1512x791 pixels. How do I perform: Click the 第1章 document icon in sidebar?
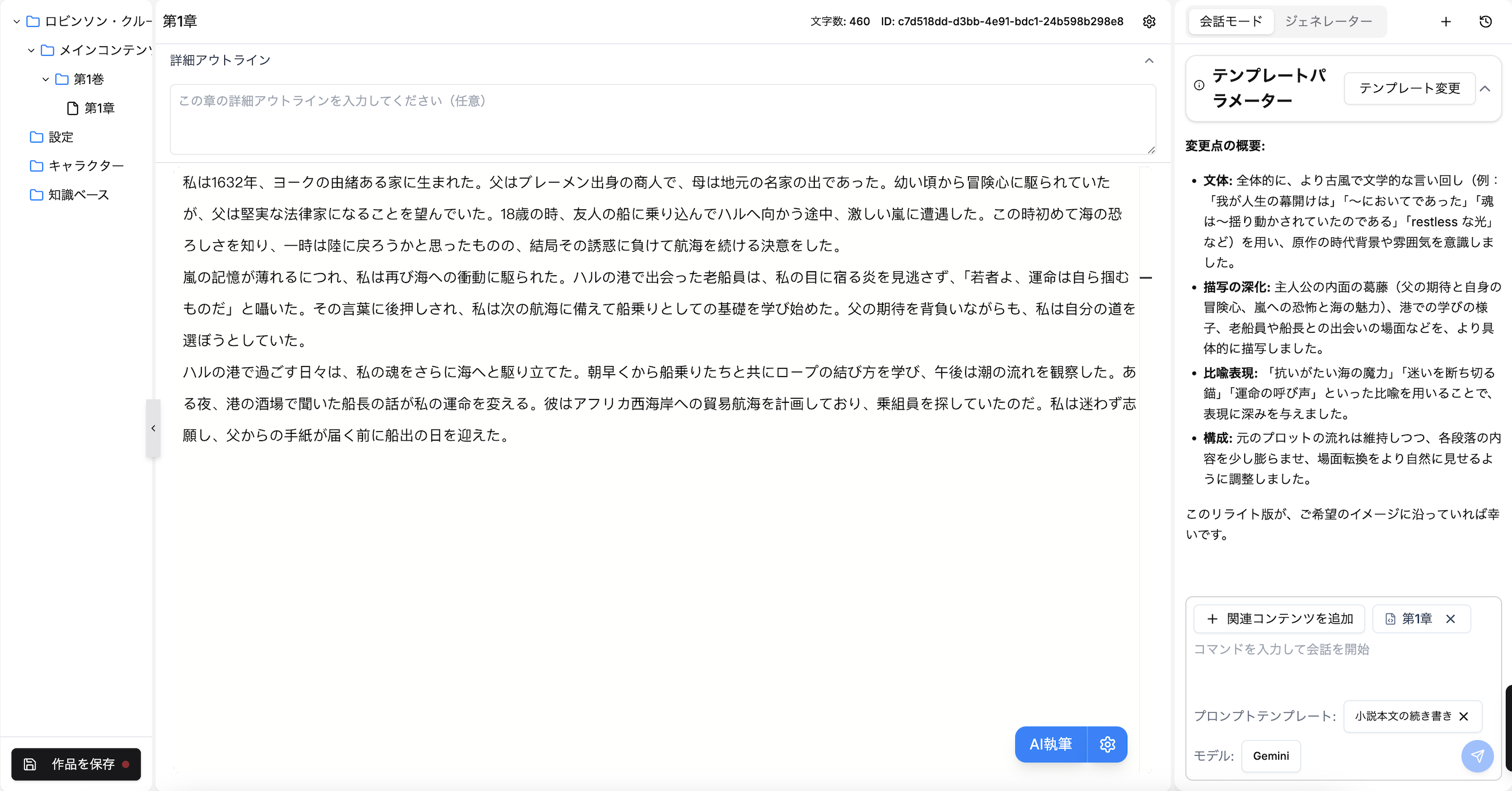click(72, 108)
